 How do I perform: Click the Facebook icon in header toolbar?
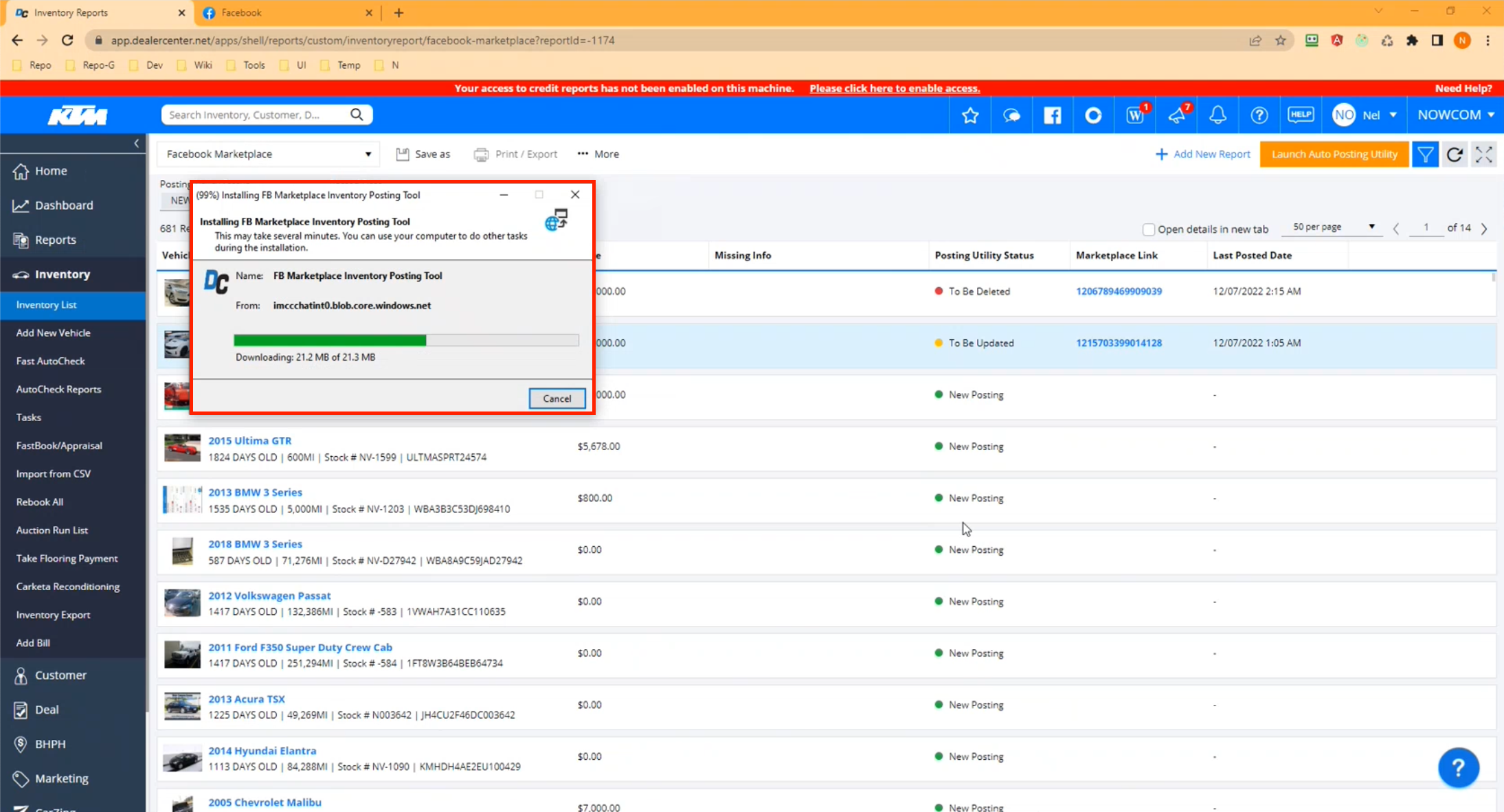click(x=1052, y=115)
